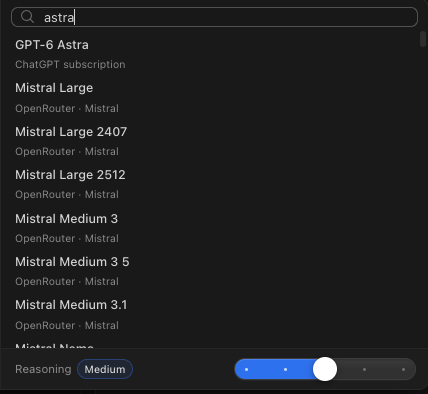The width and height of the screenshot is (428, 394).
Task: Click "OpenRouter · Mistral" under Mistral Large 2407
Action: [67, 151]
